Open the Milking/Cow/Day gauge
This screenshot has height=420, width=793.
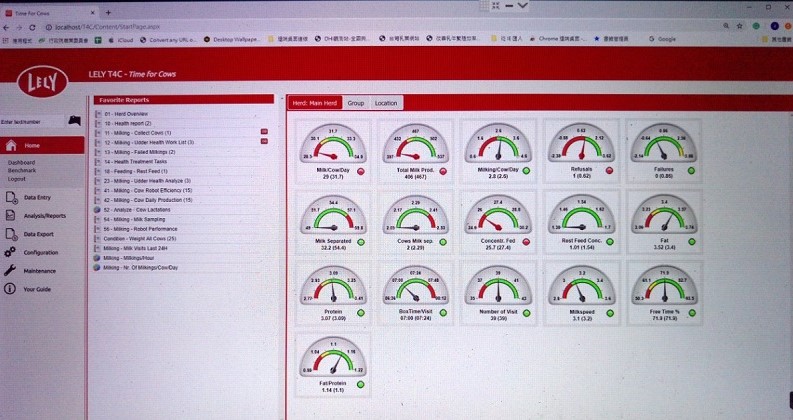pos(498,151)
